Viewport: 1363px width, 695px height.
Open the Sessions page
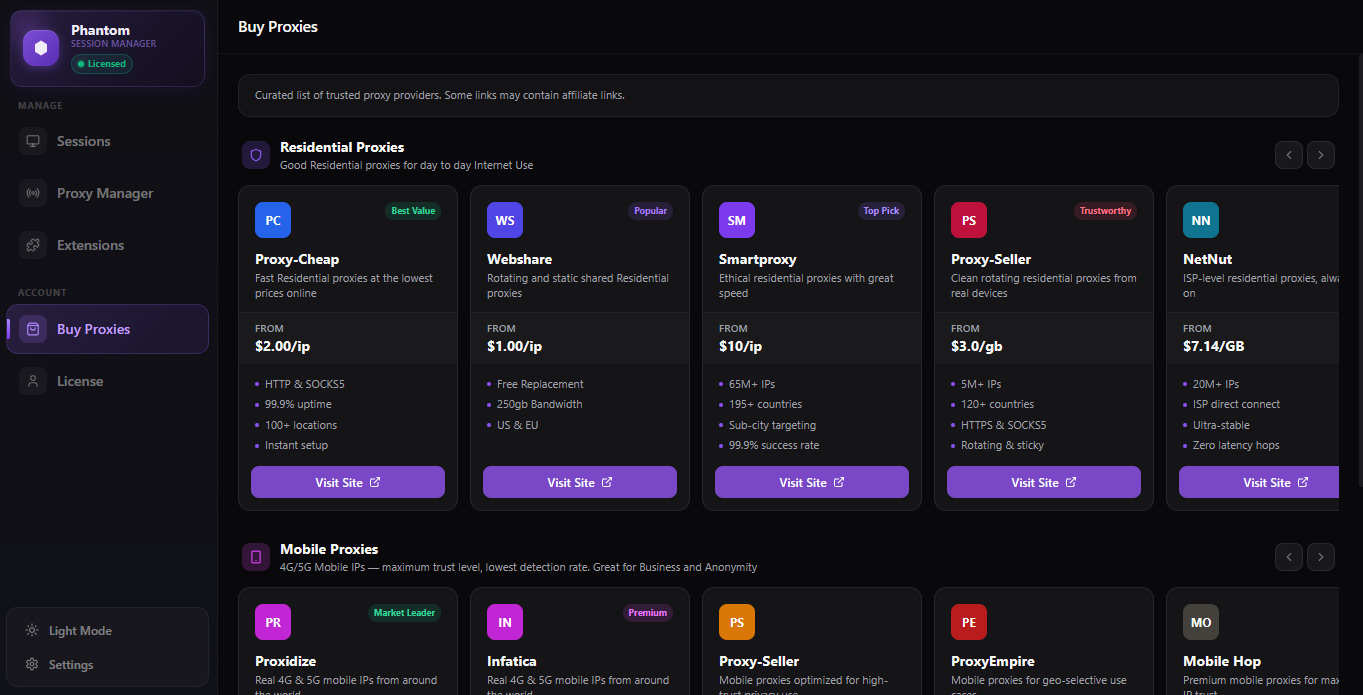pyautogui.click(x=108, y=141)
